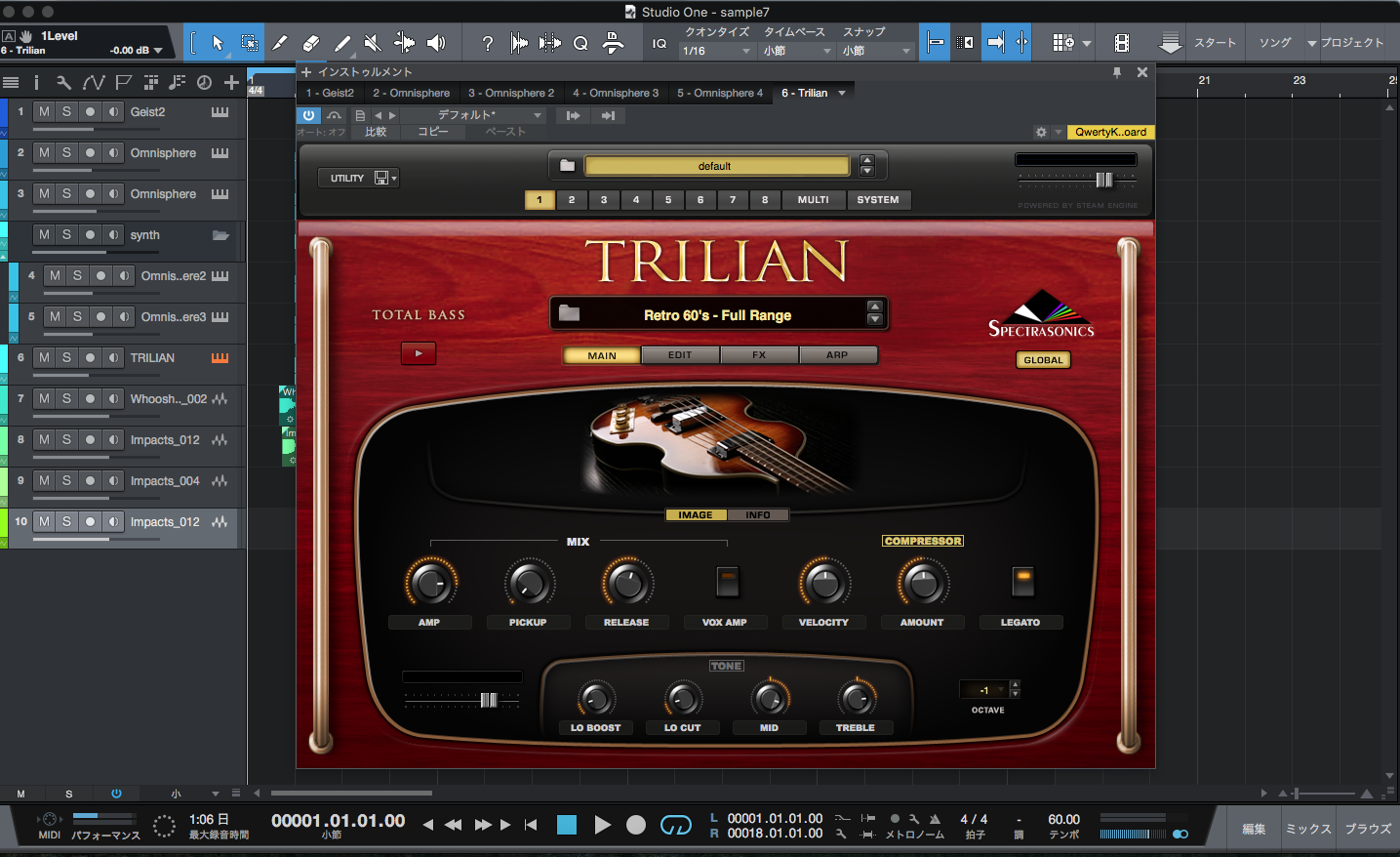Open the synth folder track icon
1400x857 pixels.
(x=220, y=235)
